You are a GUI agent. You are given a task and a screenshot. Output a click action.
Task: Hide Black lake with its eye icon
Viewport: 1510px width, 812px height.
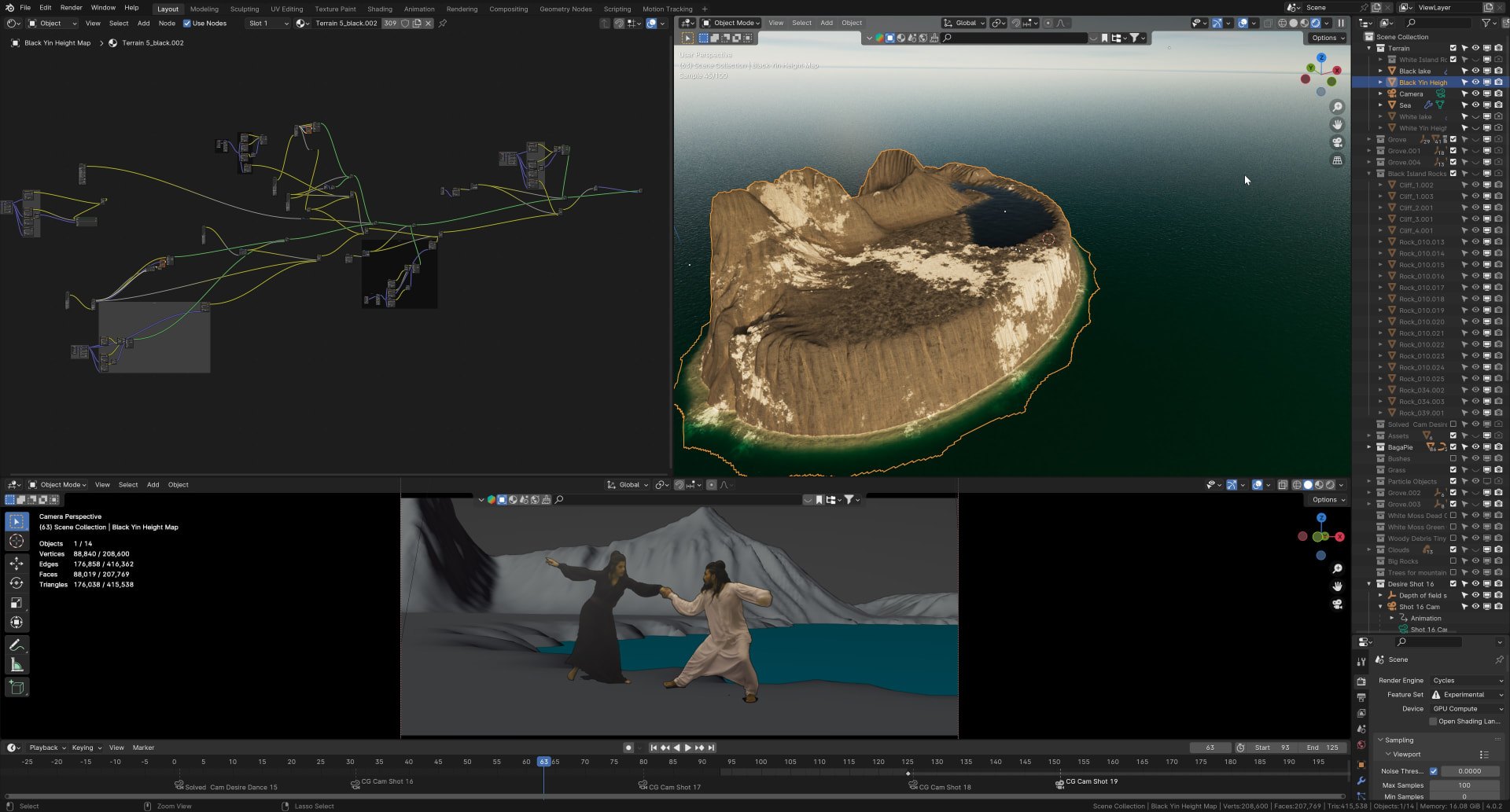tap(1475, 71)
